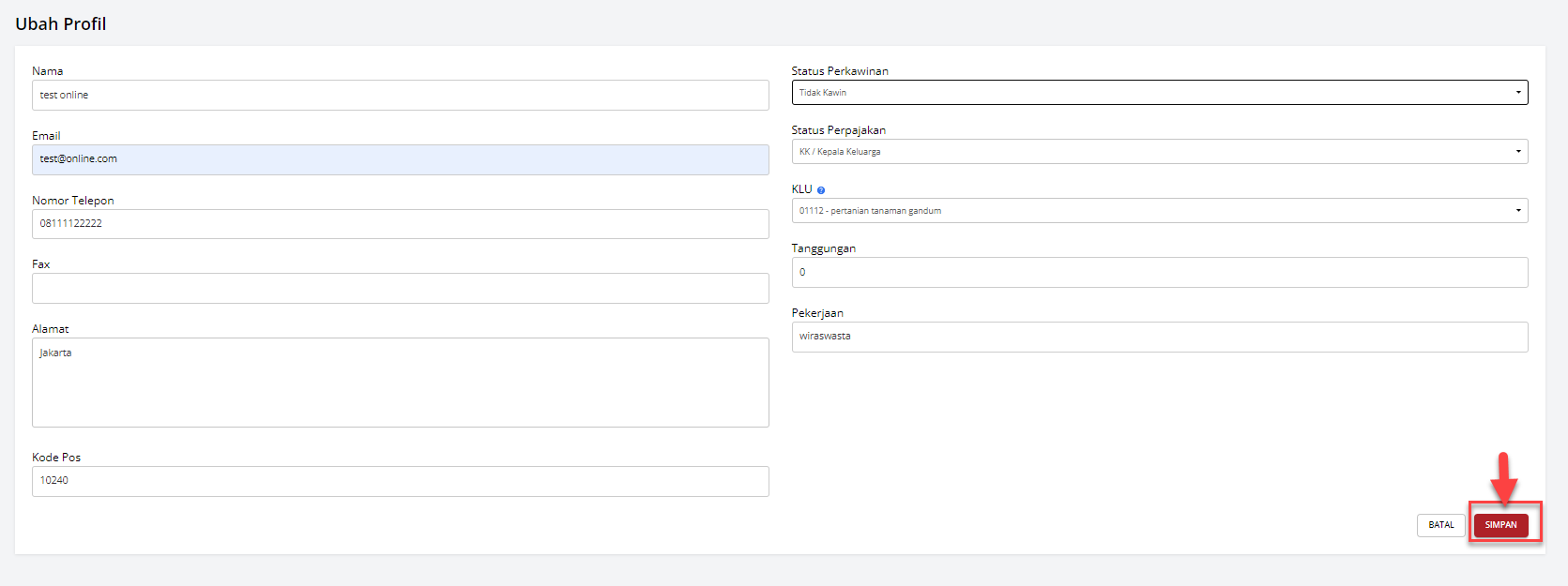This screenshot has height=586, width=1568.
Task: Open the KLU dropdown list
Action: tap(1159, 211)
